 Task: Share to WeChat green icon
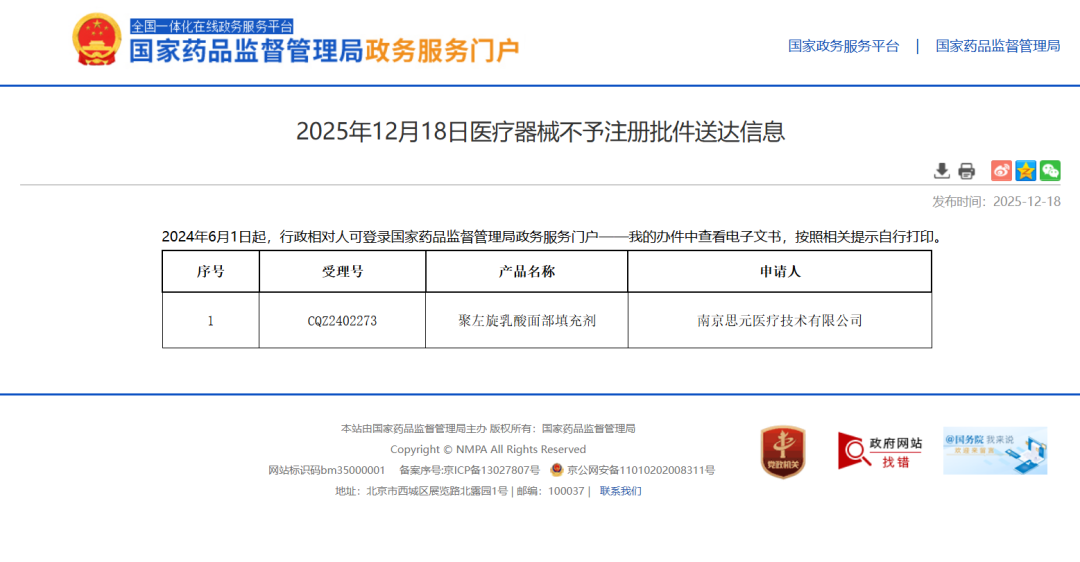point(1050,171)
